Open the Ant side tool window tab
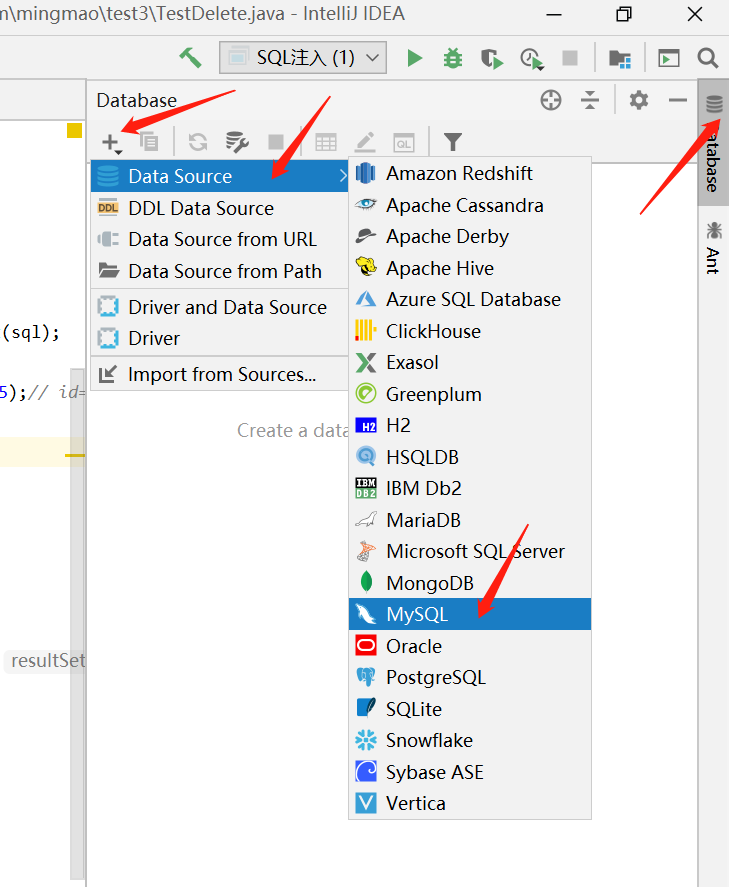Screen dimensions: 729x887 713,248
